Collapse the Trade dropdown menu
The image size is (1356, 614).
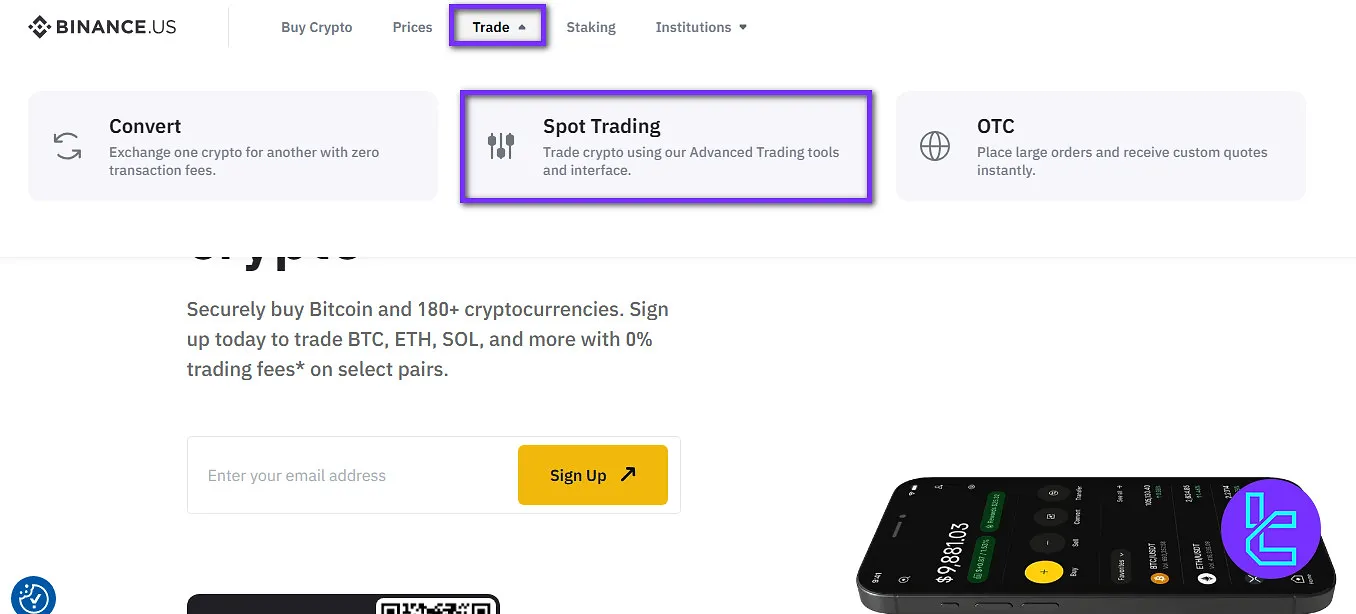(497, 27)
